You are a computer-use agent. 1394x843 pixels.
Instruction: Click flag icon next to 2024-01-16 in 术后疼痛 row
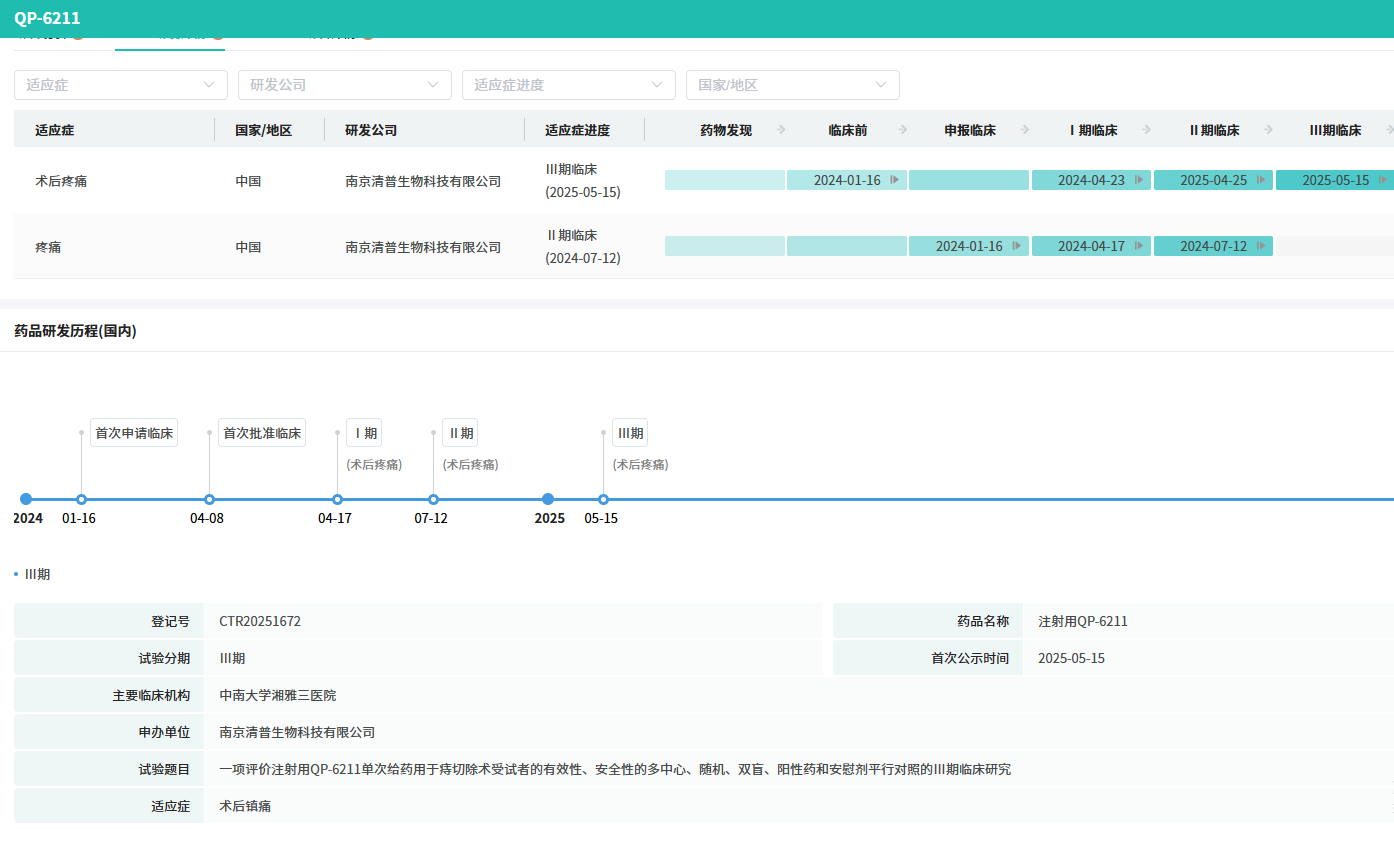[x=894, y=180]
